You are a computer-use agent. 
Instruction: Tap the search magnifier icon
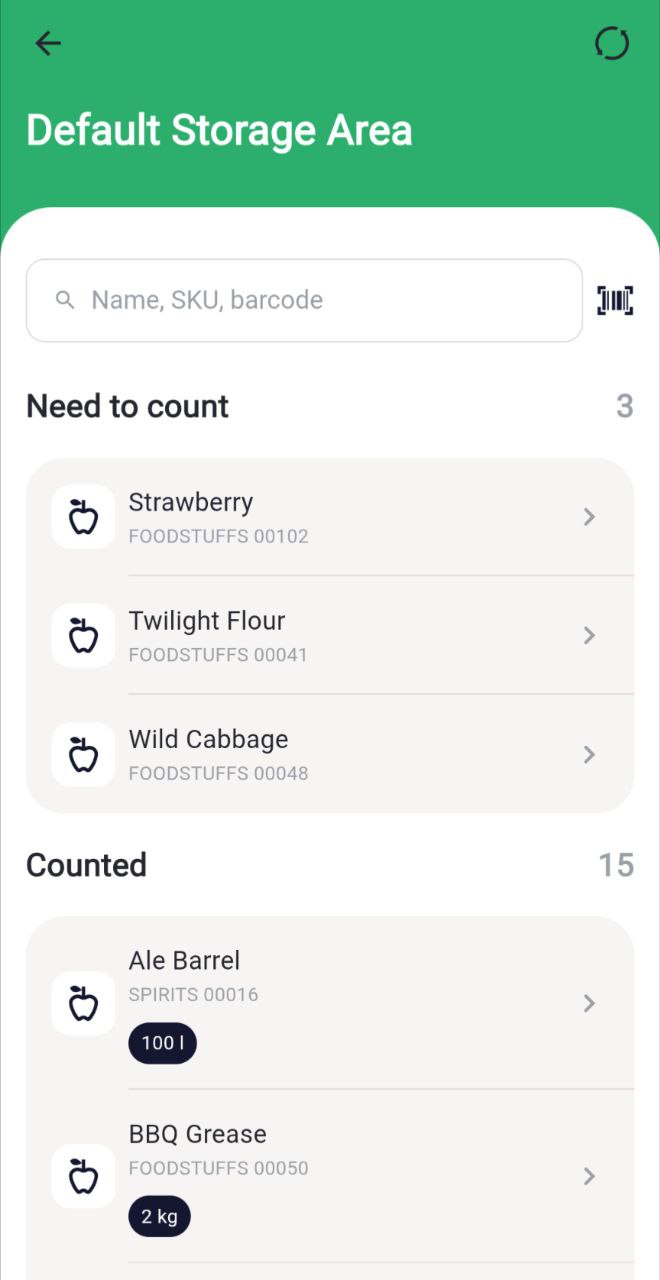tap(66, 300)
